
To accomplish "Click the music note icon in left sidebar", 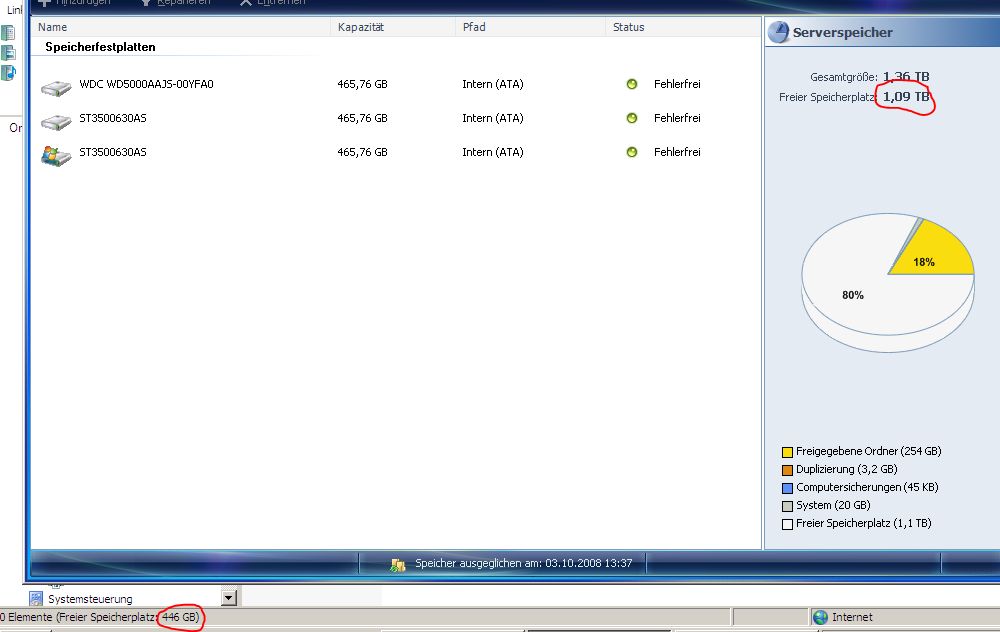I will click(x=9, y=73).
